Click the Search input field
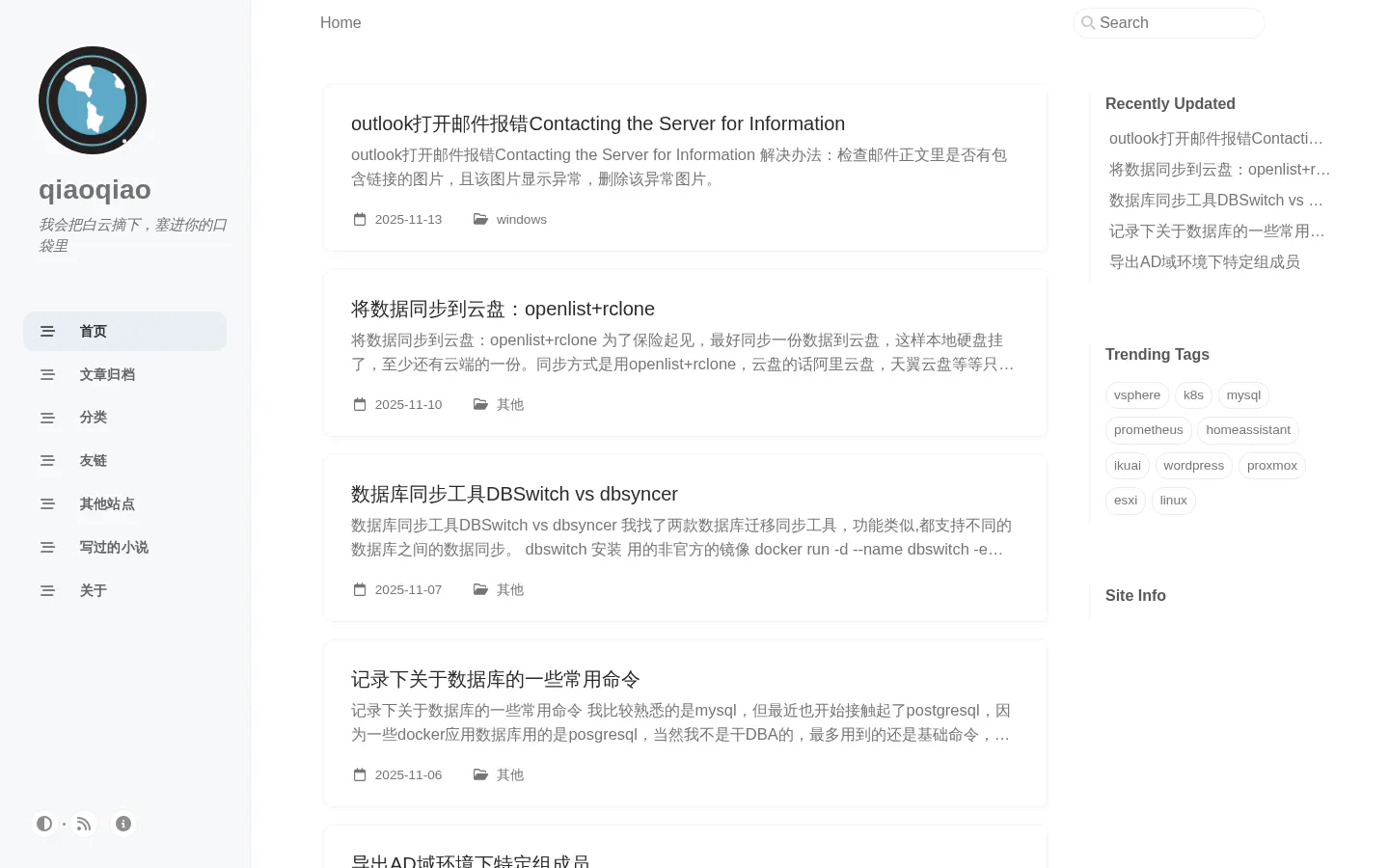This screenshot has height=868, width=1389. pos(1169,23)
